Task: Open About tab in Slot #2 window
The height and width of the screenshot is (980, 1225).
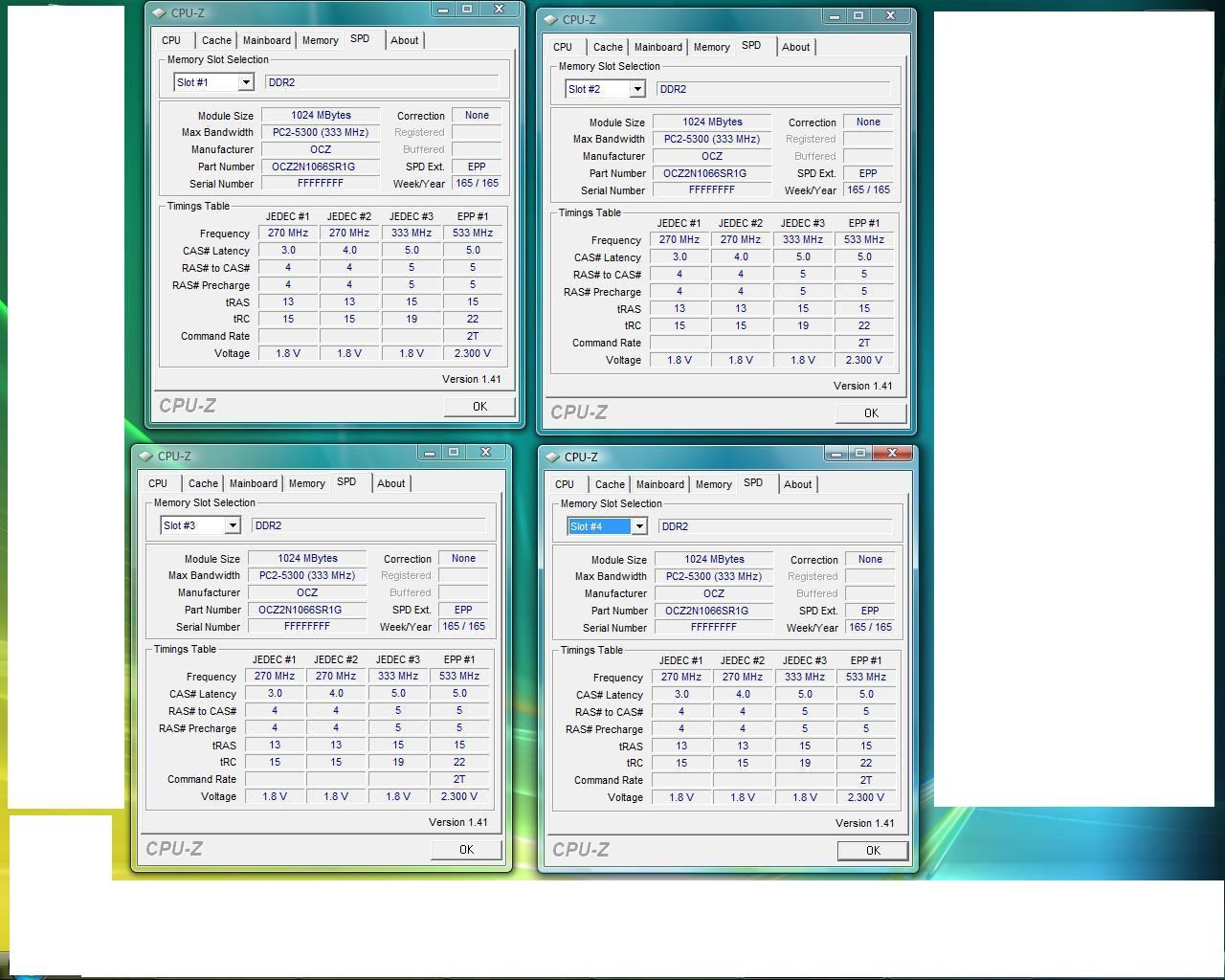Action: (x=795, y=47)
